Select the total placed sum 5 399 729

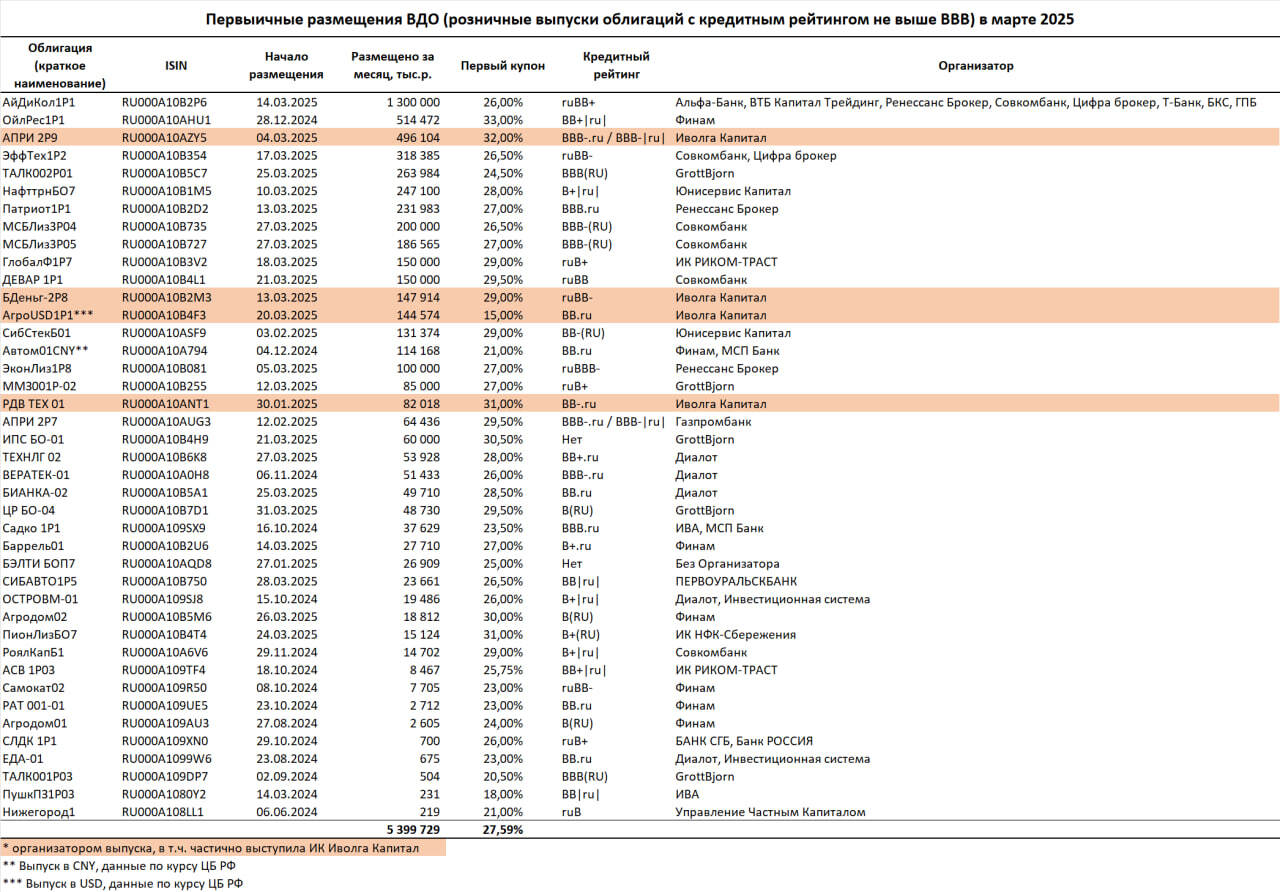(413, 830)
